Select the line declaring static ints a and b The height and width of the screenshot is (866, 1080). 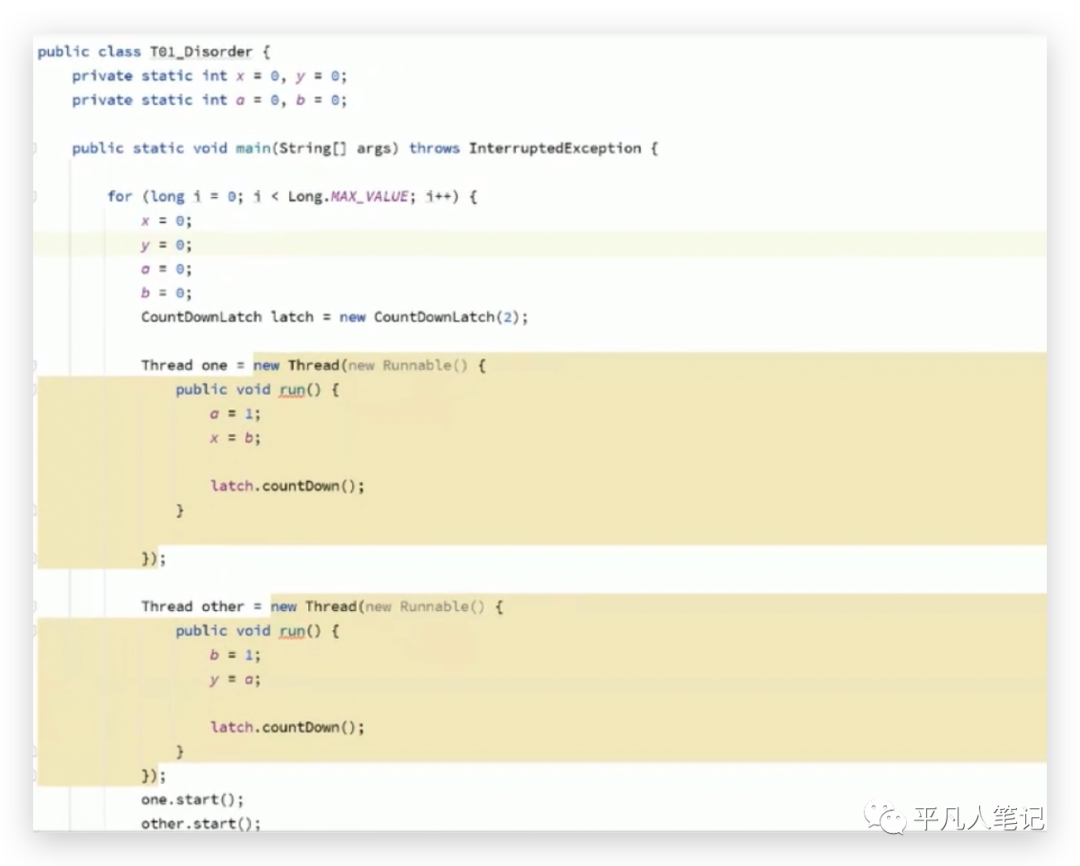pos(209,100)
